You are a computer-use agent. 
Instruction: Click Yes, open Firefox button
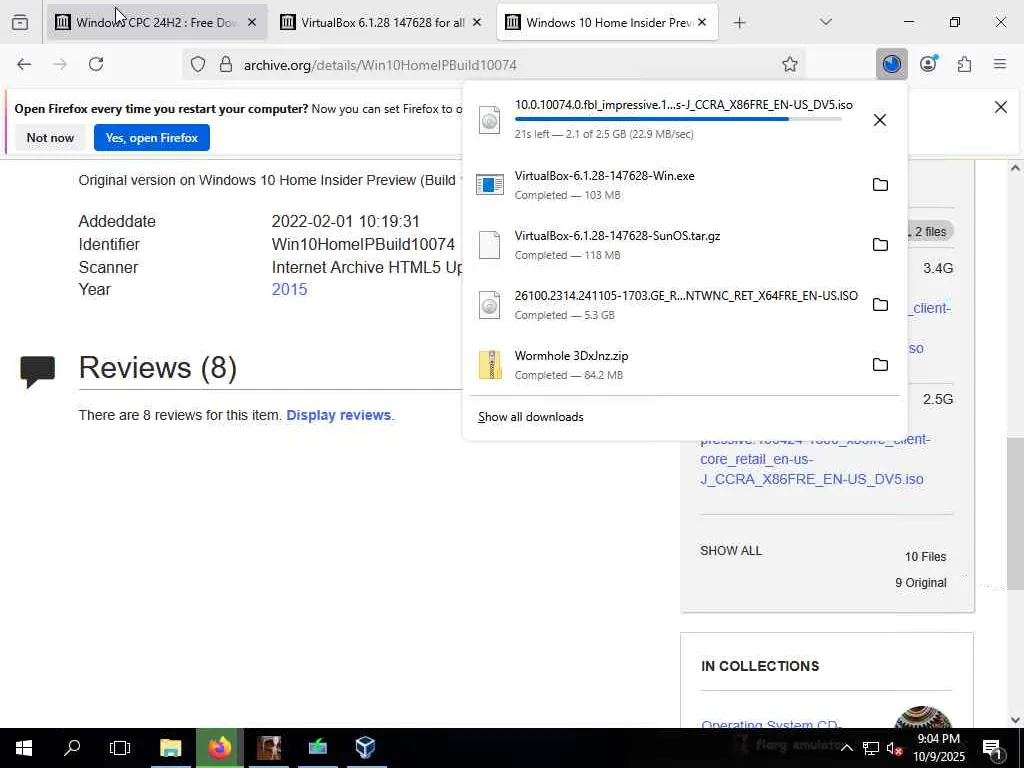152,138
